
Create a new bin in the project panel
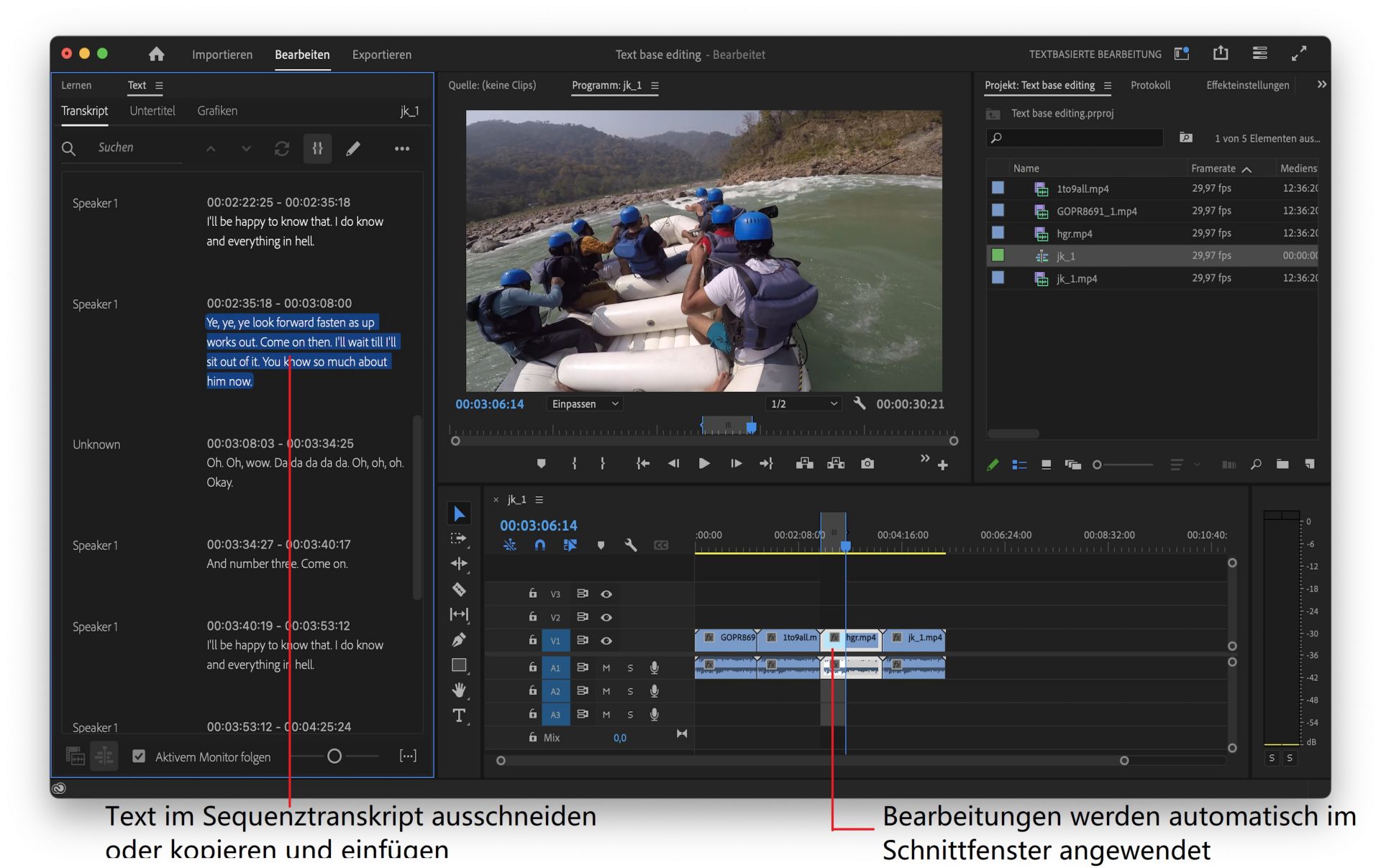[1282, 465]
